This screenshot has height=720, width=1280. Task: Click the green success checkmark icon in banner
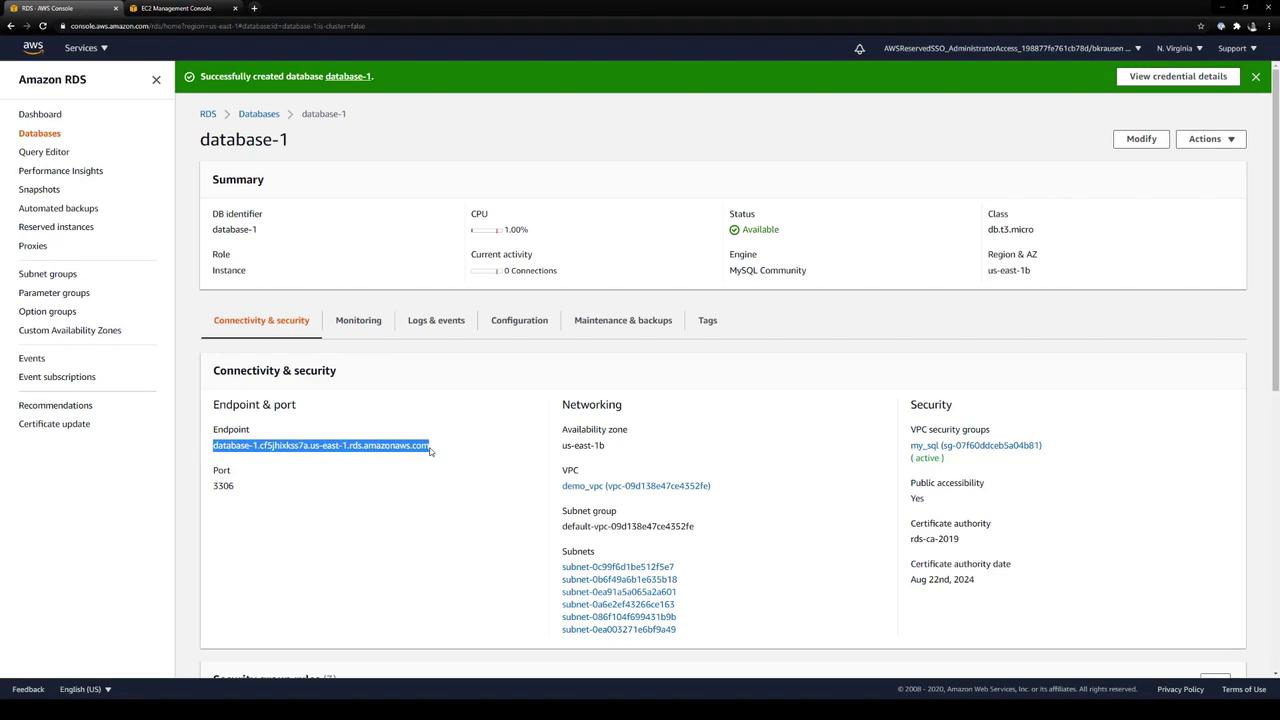tap(189, 77)
